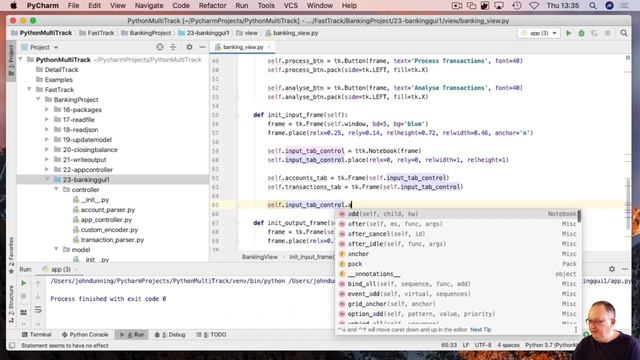The height and width of the screenshot is (360, 640).
Task: Open the Structure sidebar tool button
Action: [x=11, y=304]
